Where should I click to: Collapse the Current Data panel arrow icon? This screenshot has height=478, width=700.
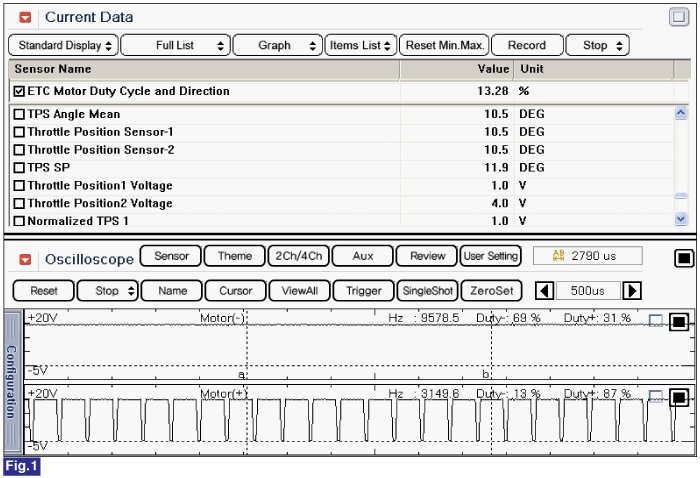(x=25, y=17)
